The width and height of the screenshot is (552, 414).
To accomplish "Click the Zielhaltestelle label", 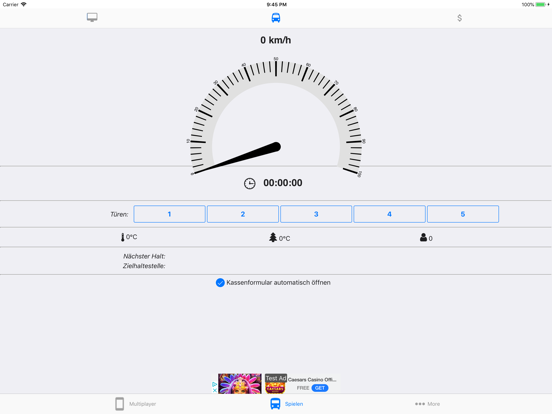I will pyautogui.click(x=144, y=266).
